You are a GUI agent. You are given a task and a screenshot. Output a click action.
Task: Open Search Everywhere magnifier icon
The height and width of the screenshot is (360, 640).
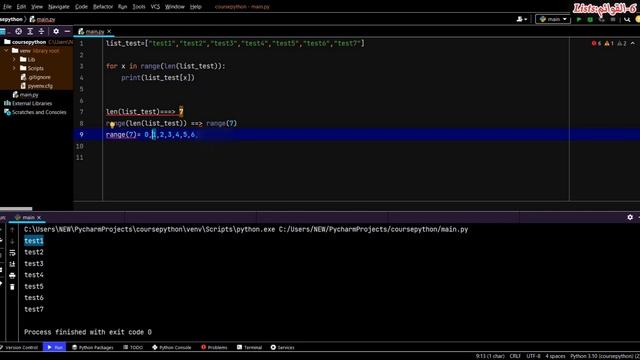(x=627, y=19)
